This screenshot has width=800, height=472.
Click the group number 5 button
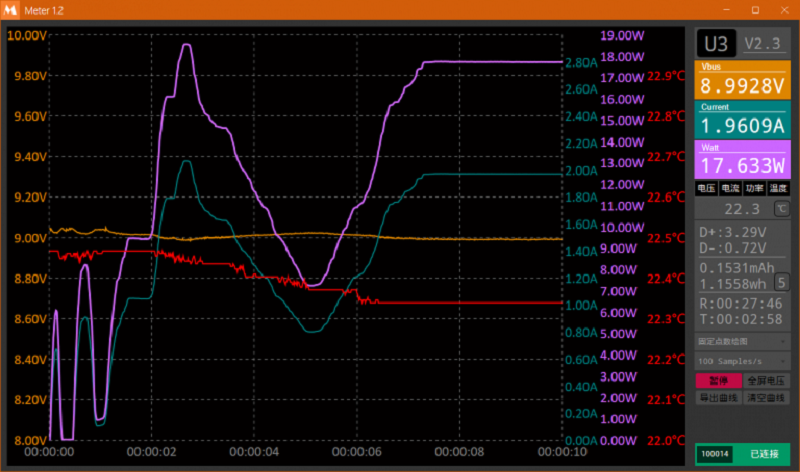tap(781, 283)
